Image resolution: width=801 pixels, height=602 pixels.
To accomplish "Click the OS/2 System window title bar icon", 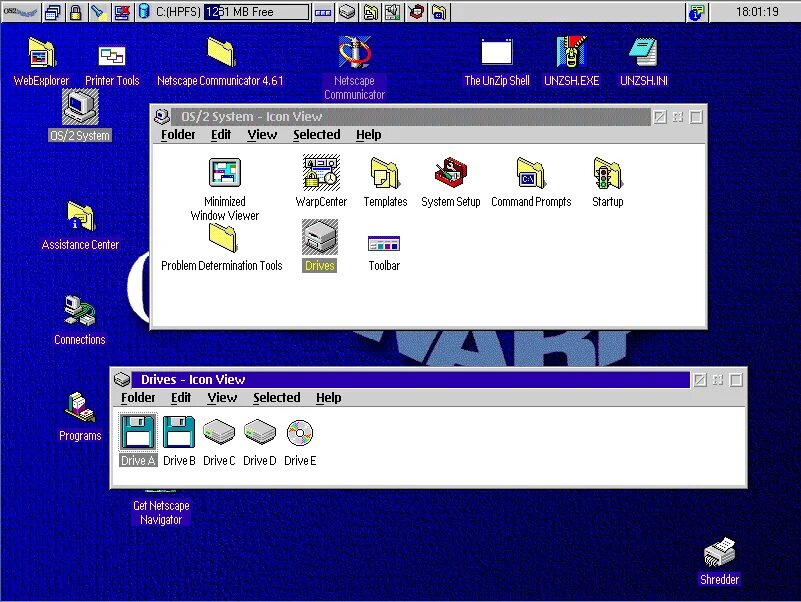I will (162, 117).
